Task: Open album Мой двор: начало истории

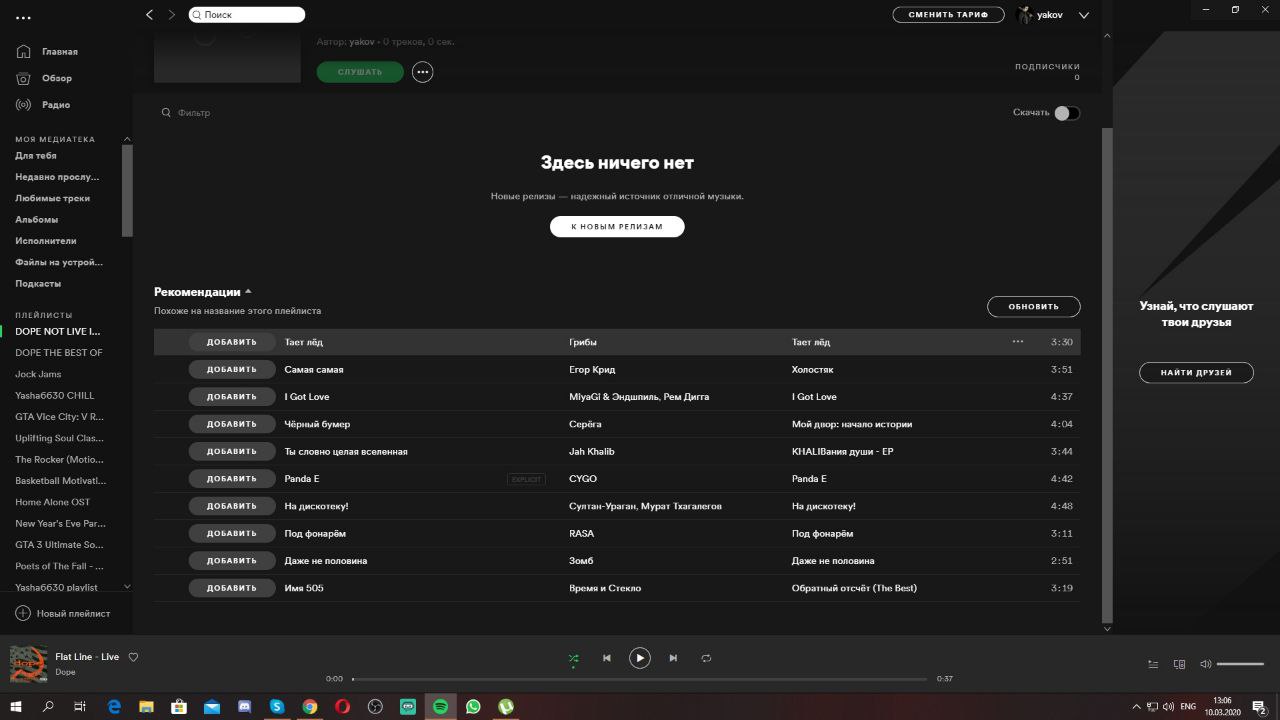Action: click(852, 424)
